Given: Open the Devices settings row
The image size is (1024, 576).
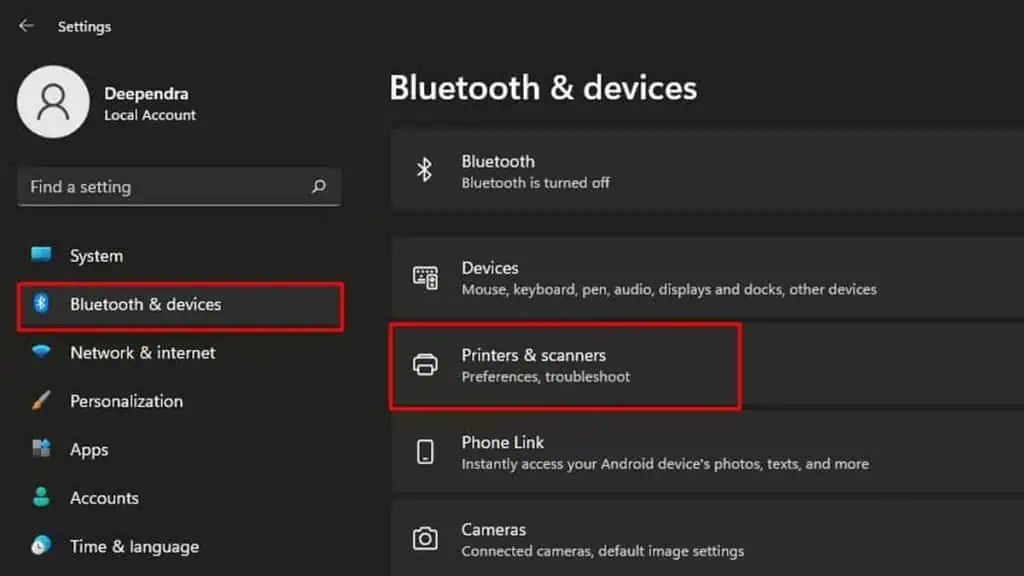Looking at the screenshot, I should point(707,278).
